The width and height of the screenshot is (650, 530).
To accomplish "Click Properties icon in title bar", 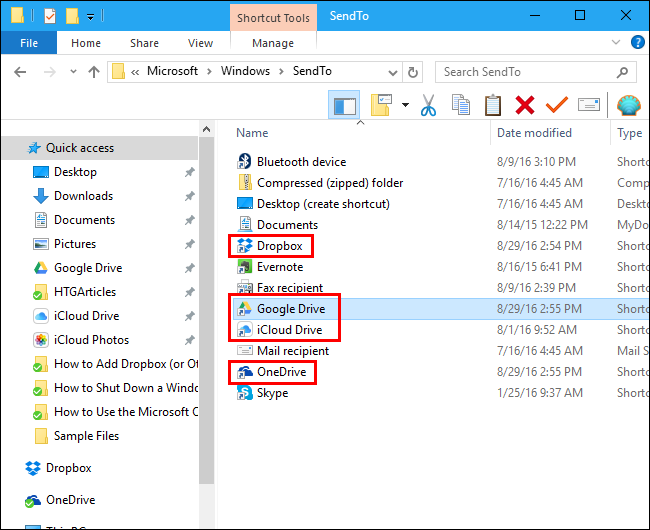I will pyautogui.click(x=50, y=17).
